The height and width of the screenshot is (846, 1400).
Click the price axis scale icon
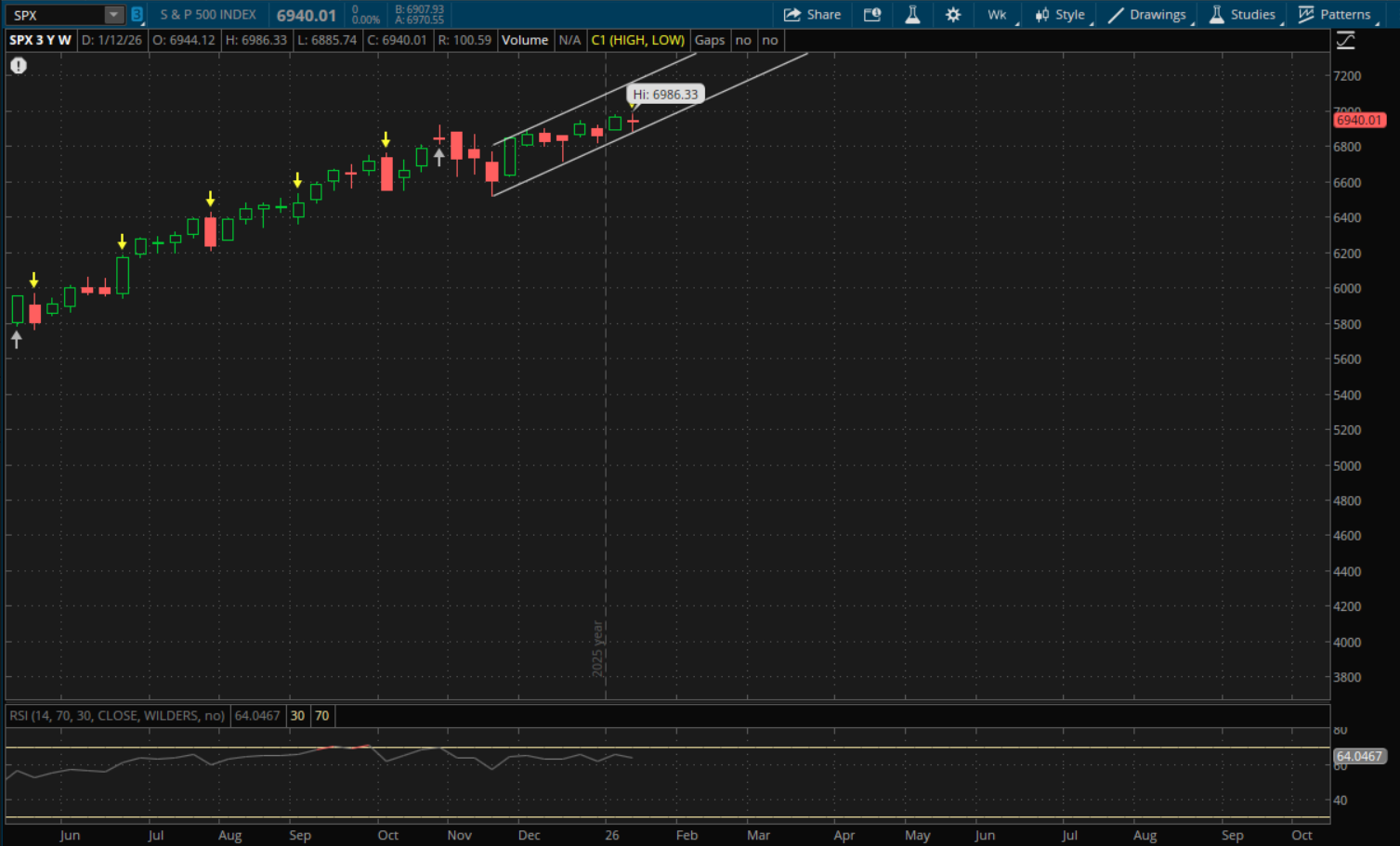(1345, 41)
